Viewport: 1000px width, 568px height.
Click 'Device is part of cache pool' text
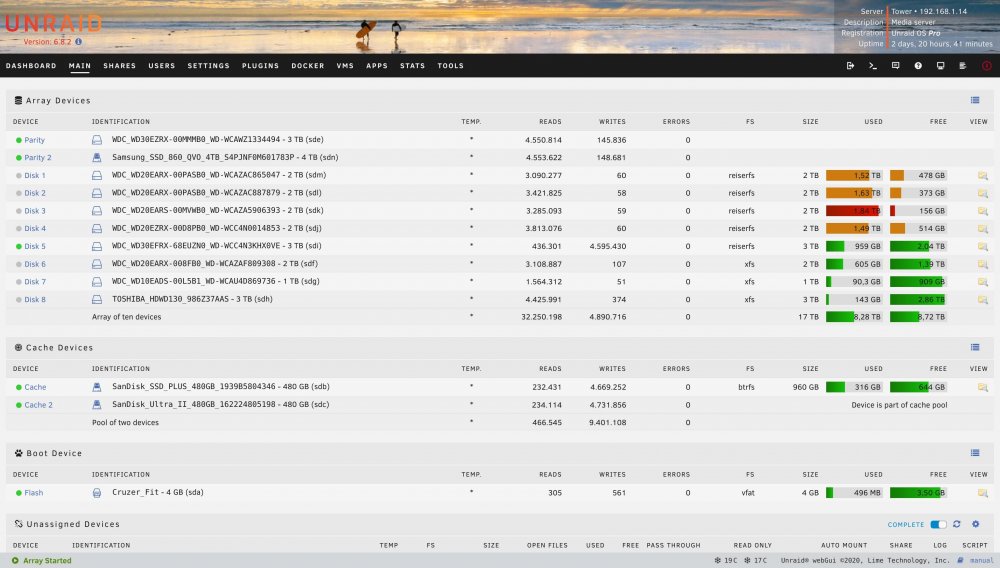(899, 405)
